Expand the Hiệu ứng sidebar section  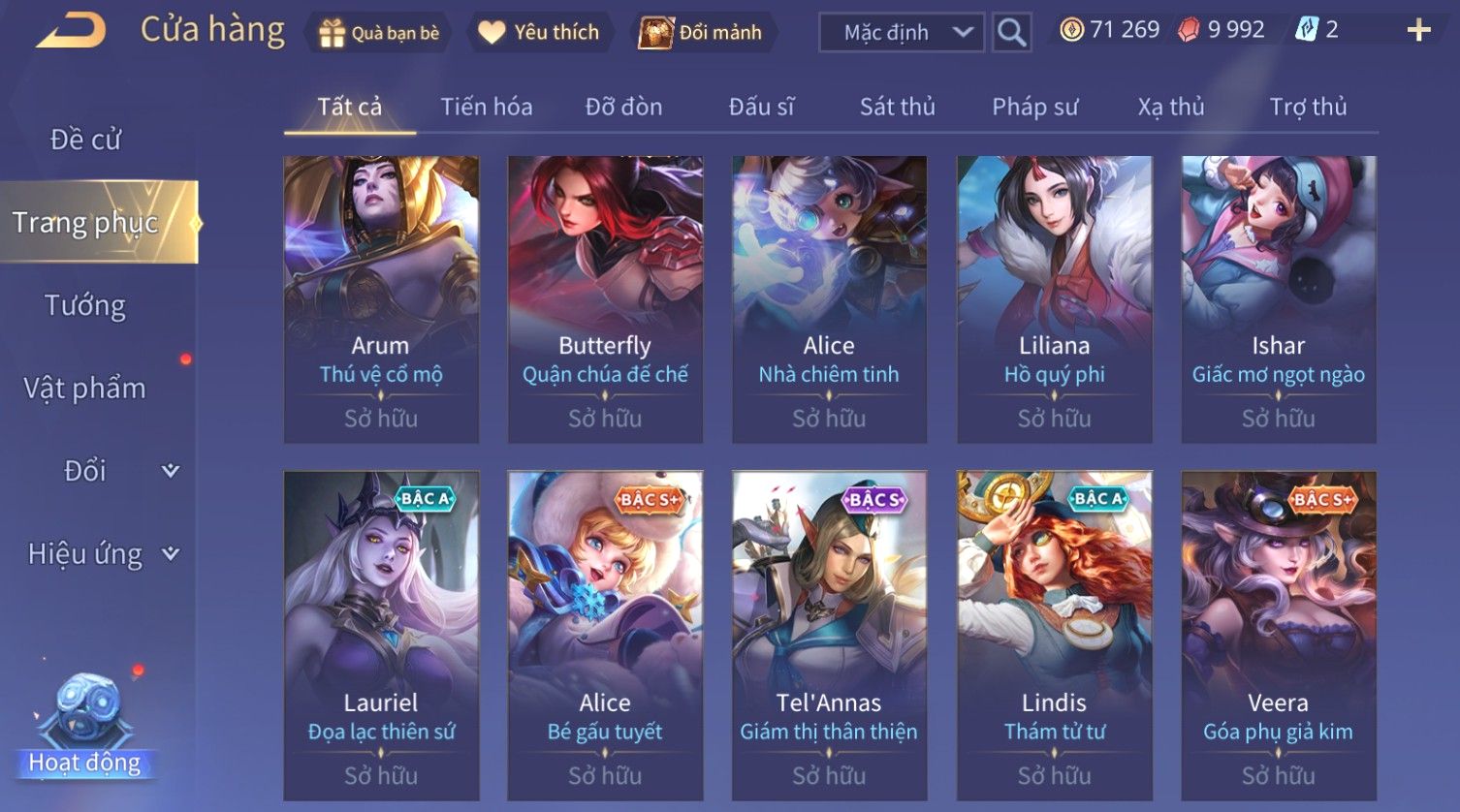pos(171,554)
